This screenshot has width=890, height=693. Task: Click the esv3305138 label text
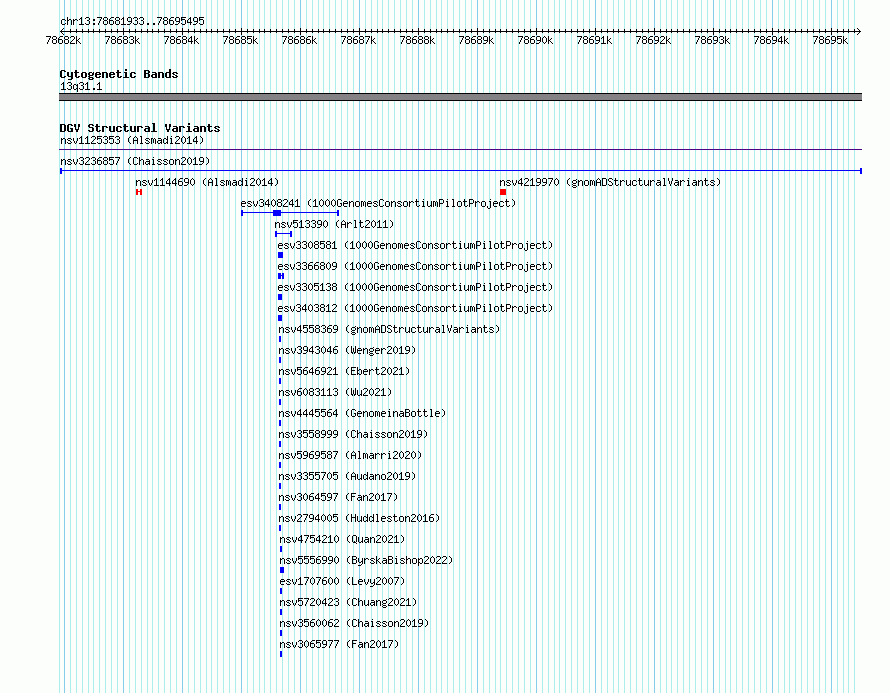(415, 287)
